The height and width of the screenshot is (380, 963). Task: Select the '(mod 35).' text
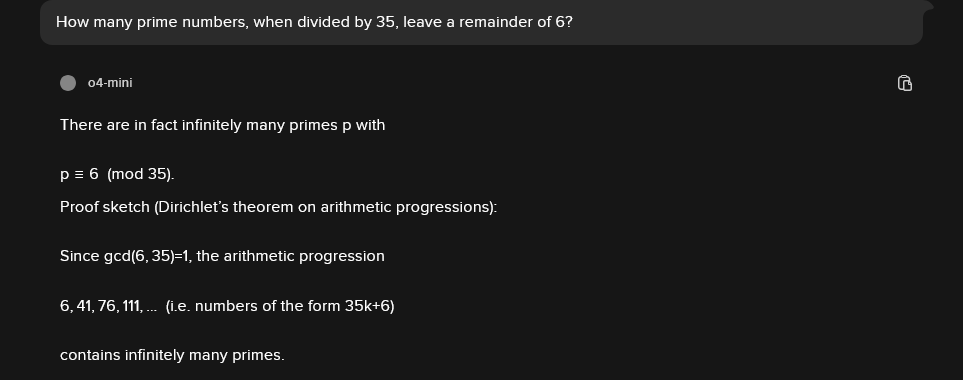click(141, 174)
